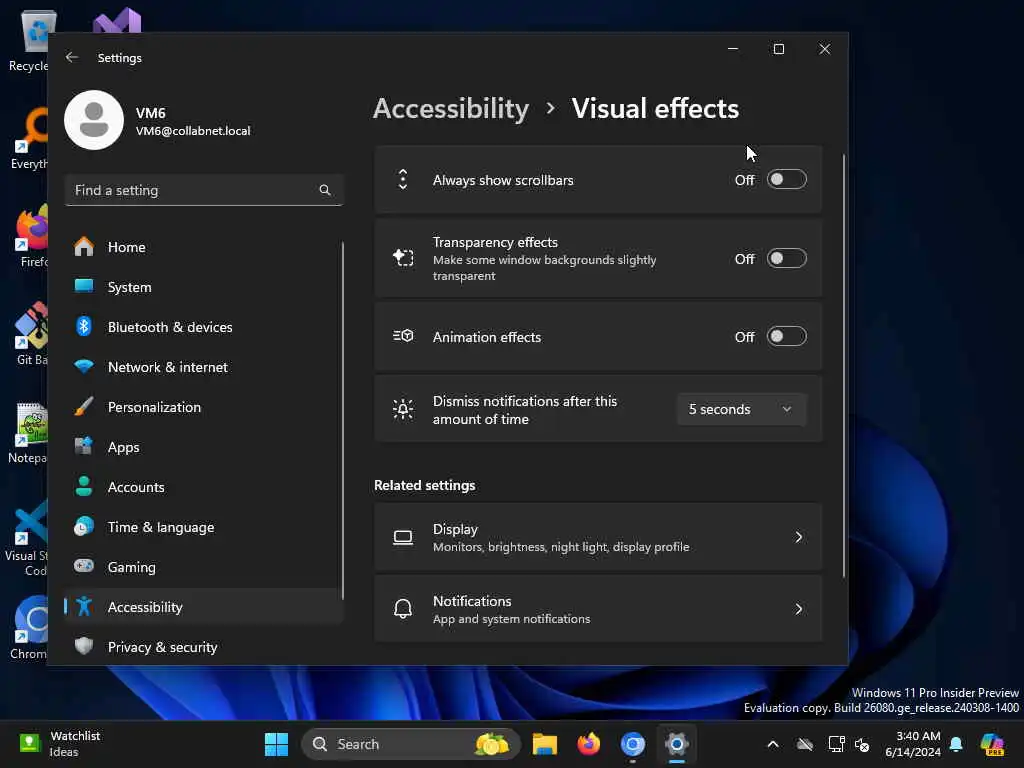Click the Transparency effects sparkle icon
Image resolution: width=1024 pixels, height=768 pixels.
click(x=403, y=258)
